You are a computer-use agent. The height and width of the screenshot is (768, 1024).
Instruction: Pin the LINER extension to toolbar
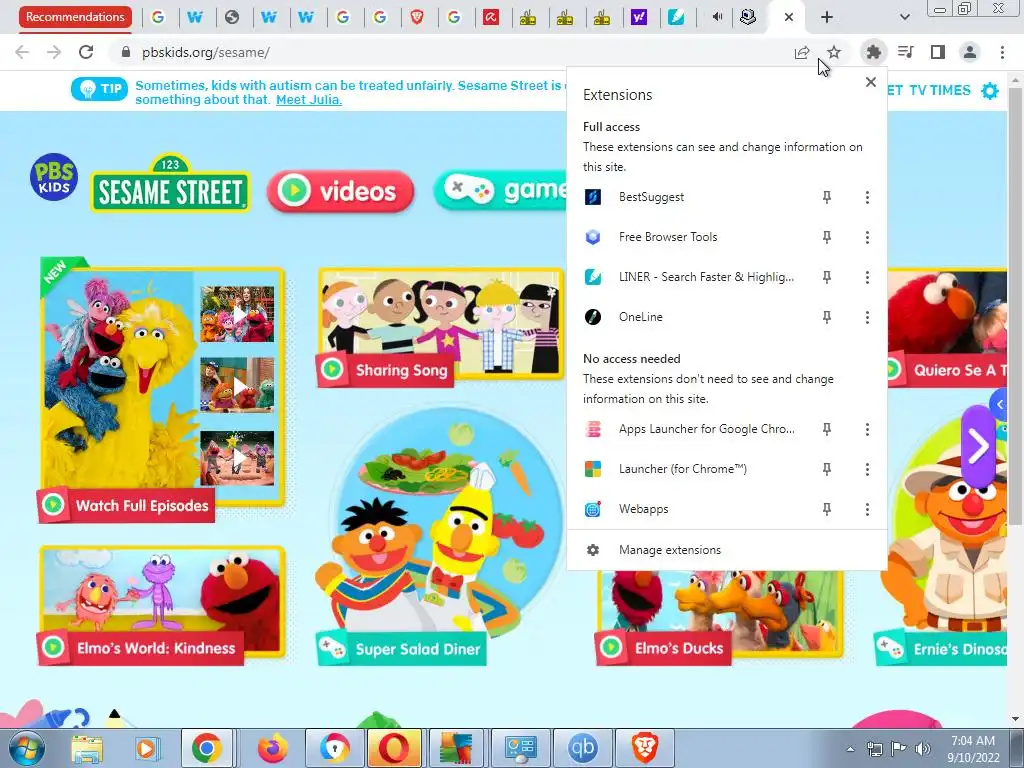tap(827, 277)
